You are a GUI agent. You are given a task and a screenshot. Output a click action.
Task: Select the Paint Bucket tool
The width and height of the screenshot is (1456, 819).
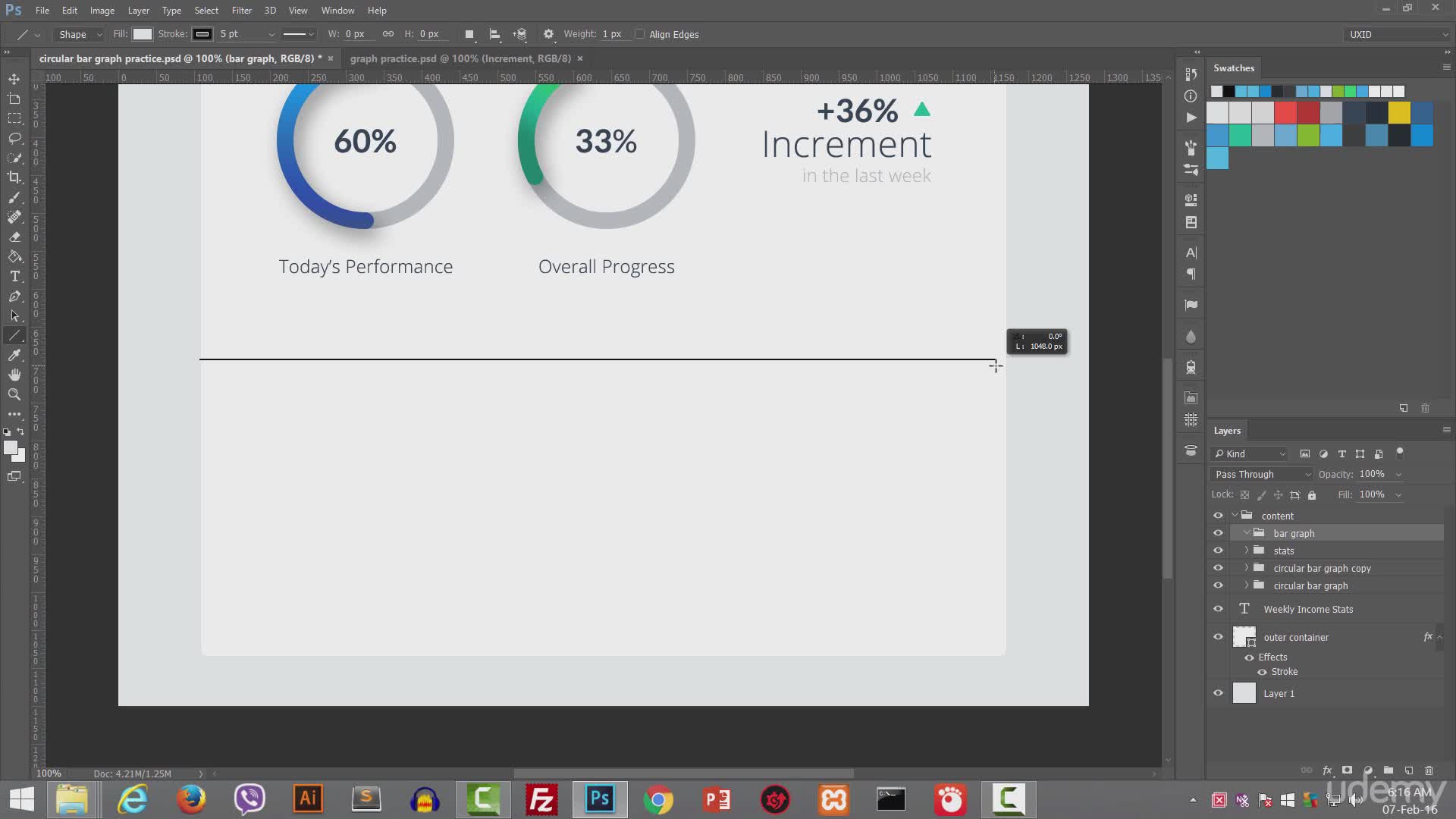14,256
